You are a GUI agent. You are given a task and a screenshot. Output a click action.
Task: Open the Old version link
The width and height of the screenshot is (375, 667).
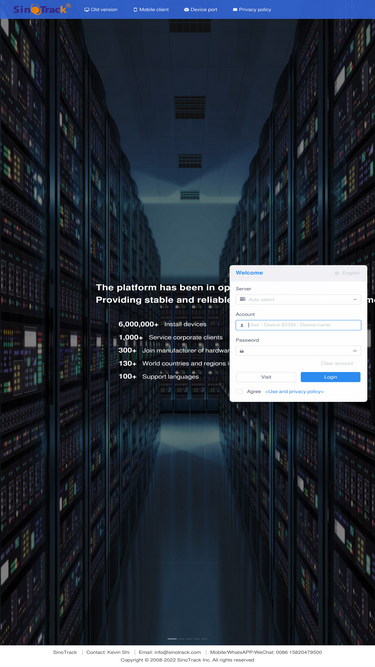click(101, 9)
